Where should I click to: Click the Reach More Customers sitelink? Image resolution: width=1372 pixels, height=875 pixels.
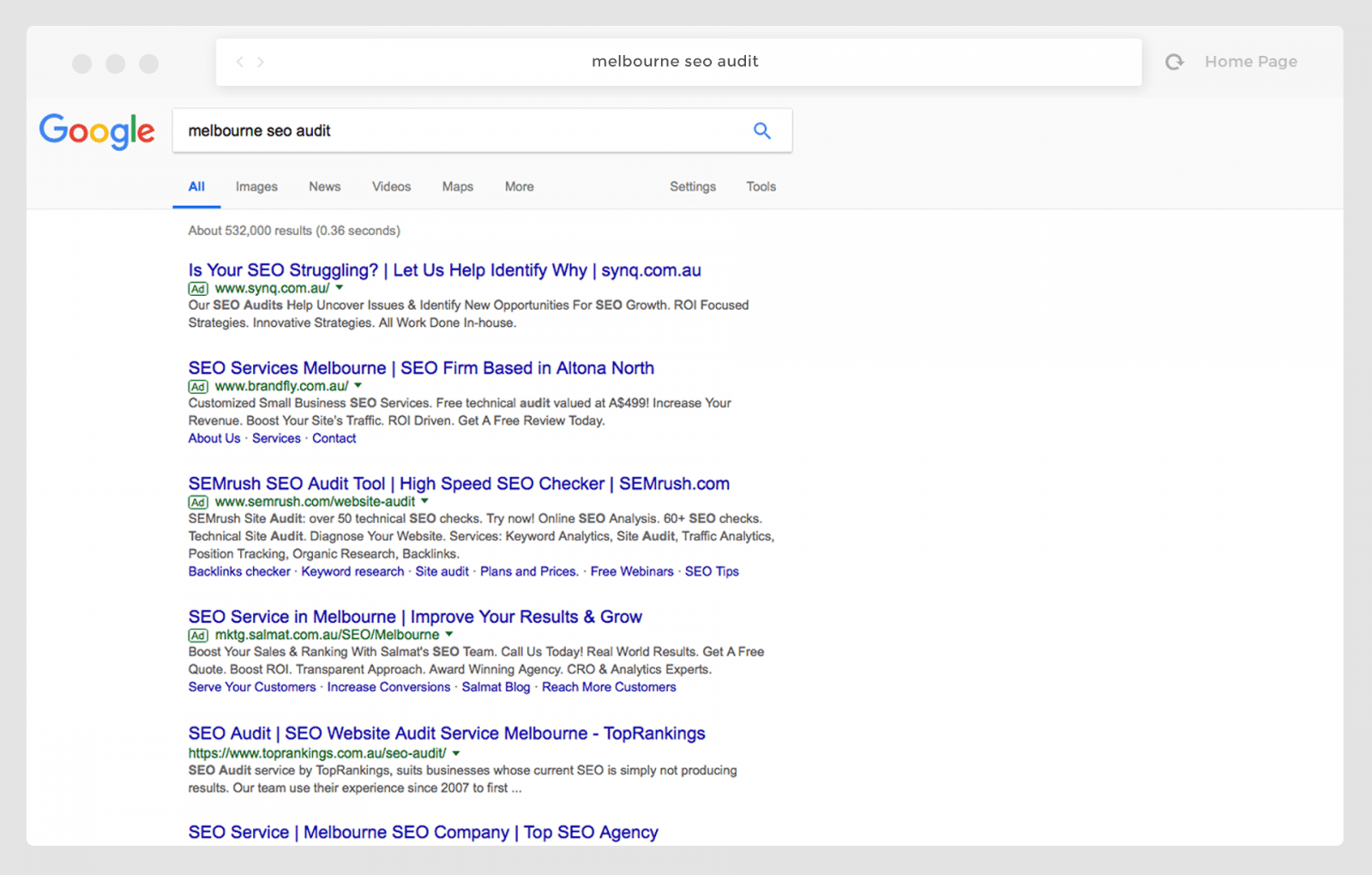point(609,687)
